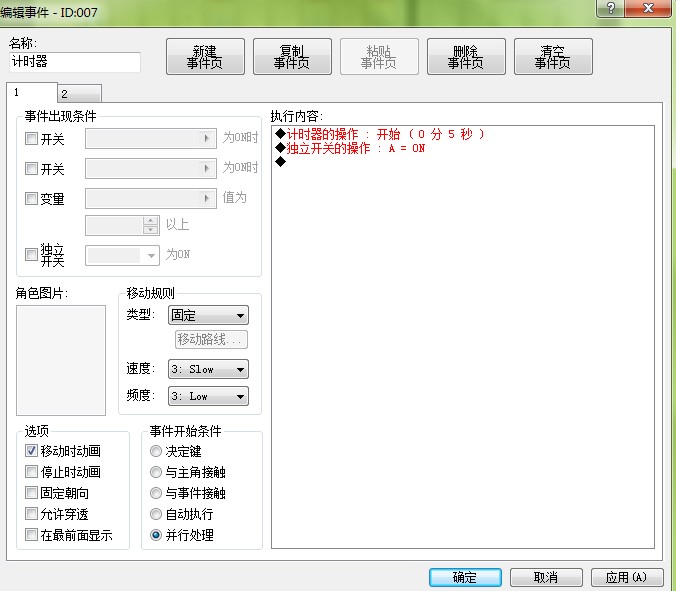Uncheck the 移动时动画 option

tap(31, 450)
